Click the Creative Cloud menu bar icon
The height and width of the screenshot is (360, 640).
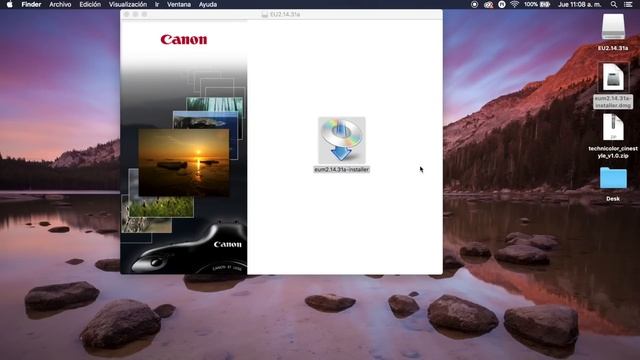click(x=488, y=4)
